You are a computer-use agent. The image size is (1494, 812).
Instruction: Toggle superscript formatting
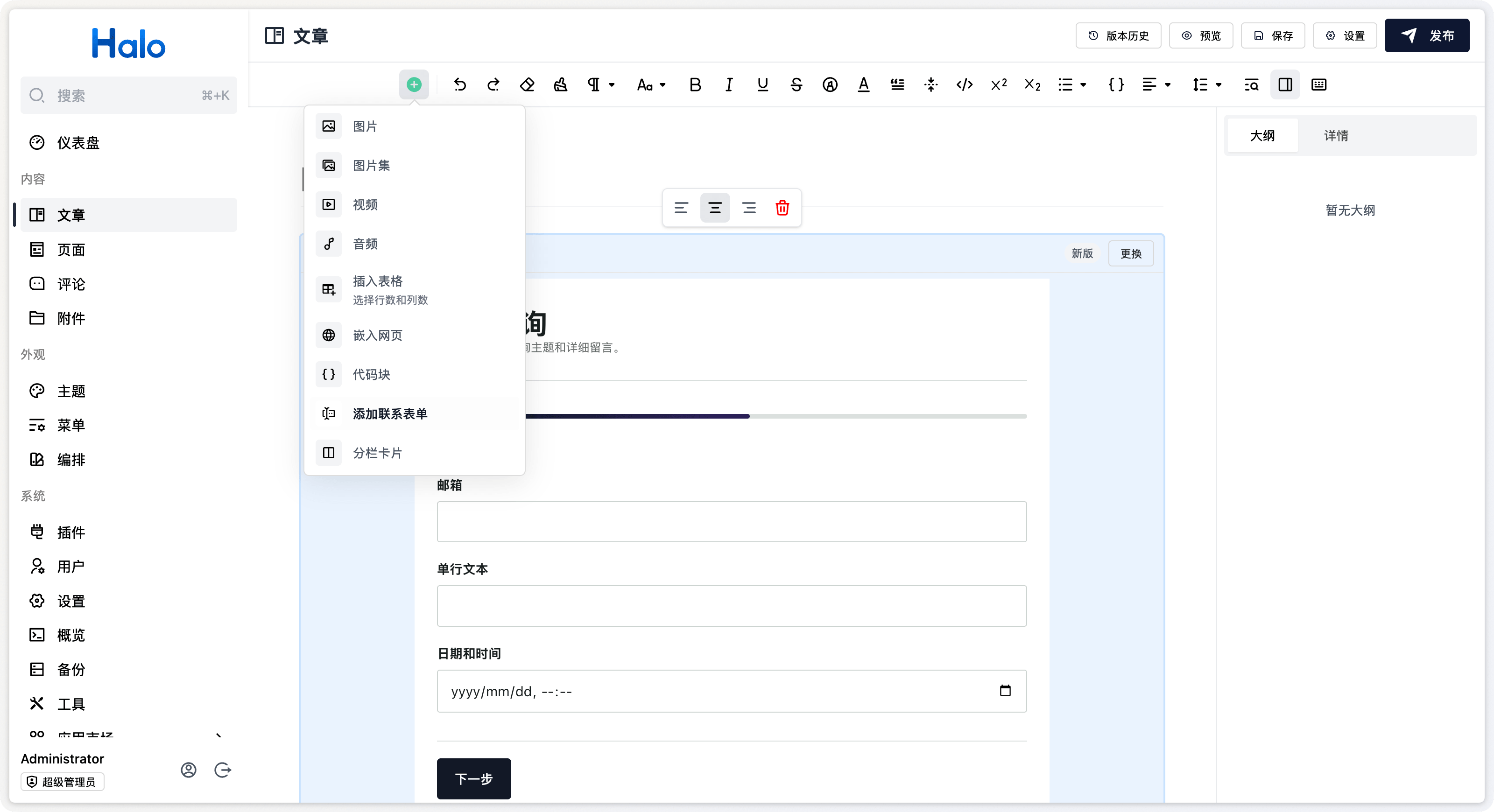coord(998,84)
